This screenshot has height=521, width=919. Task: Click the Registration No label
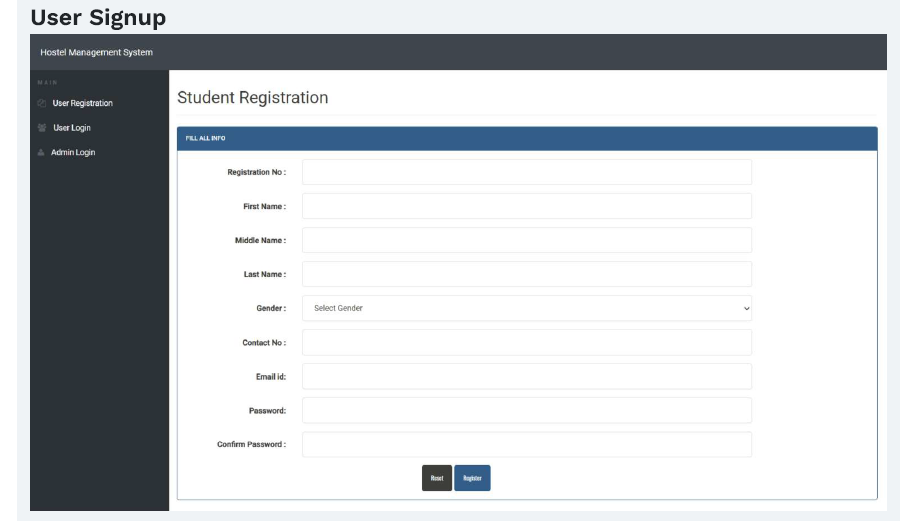[x=257, y=172]
